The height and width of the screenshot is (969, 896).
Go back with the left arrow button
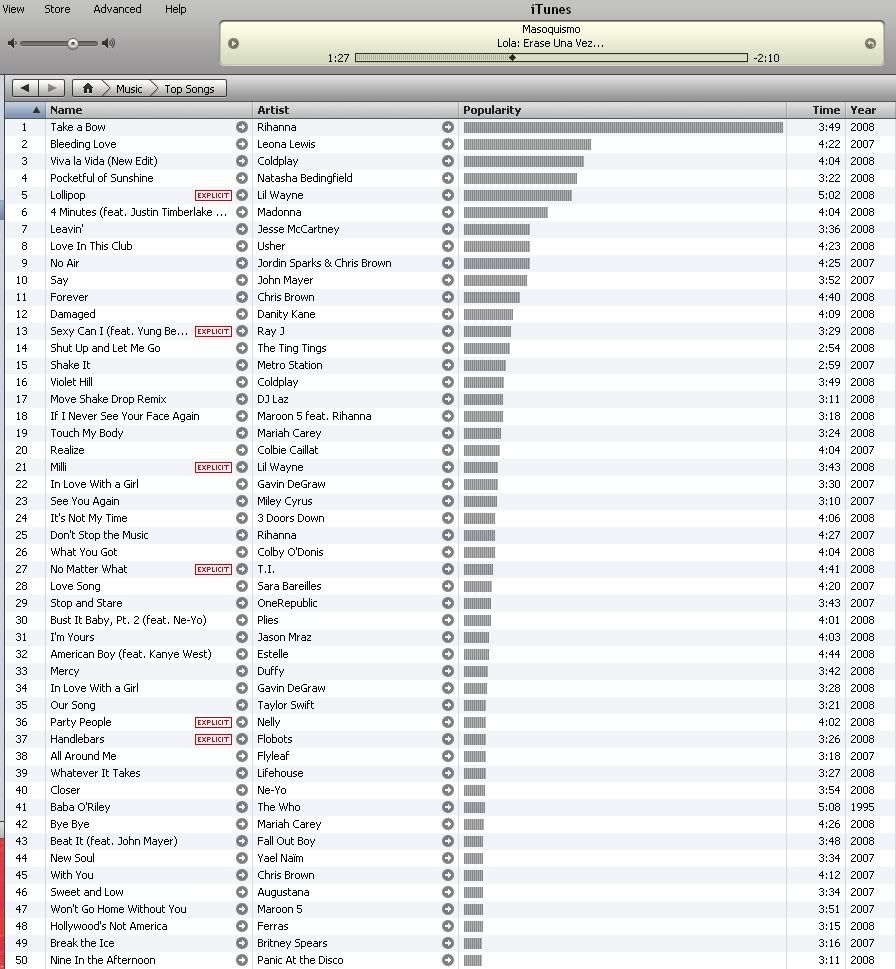pyautogui.click(x=25, y=89)
